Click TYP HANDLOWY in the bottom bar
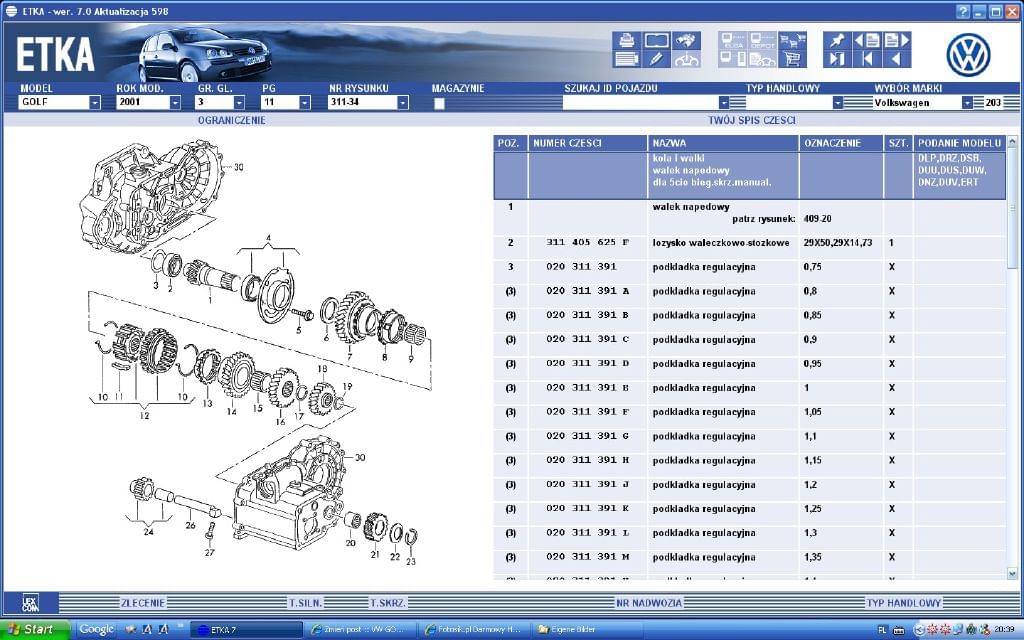This screenshot has width=1024, height=640. click(904, 603)
